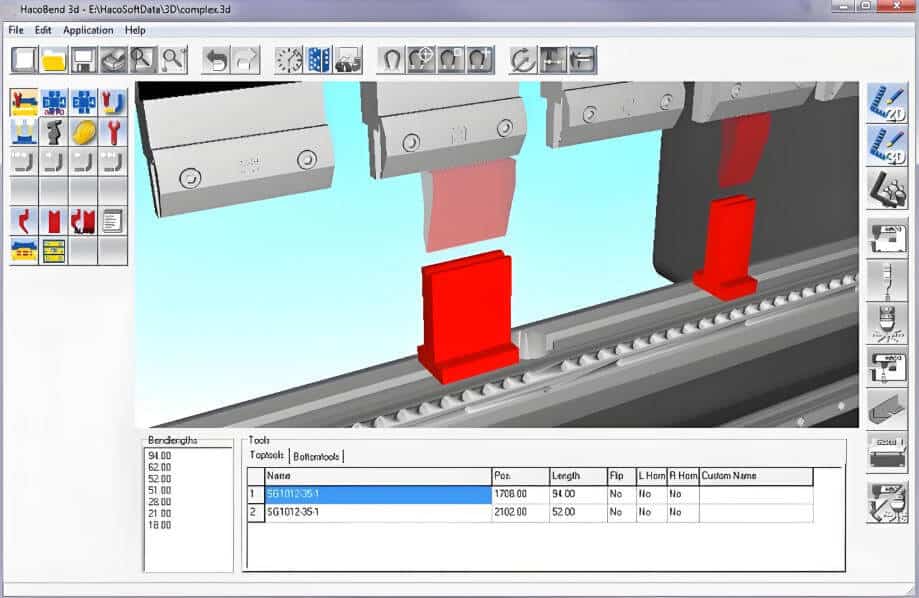This screenshot has height=598, width=919.
Task: Click the right-sidebar icon with small marks under a tool
Action: click(x=887, y=324)
